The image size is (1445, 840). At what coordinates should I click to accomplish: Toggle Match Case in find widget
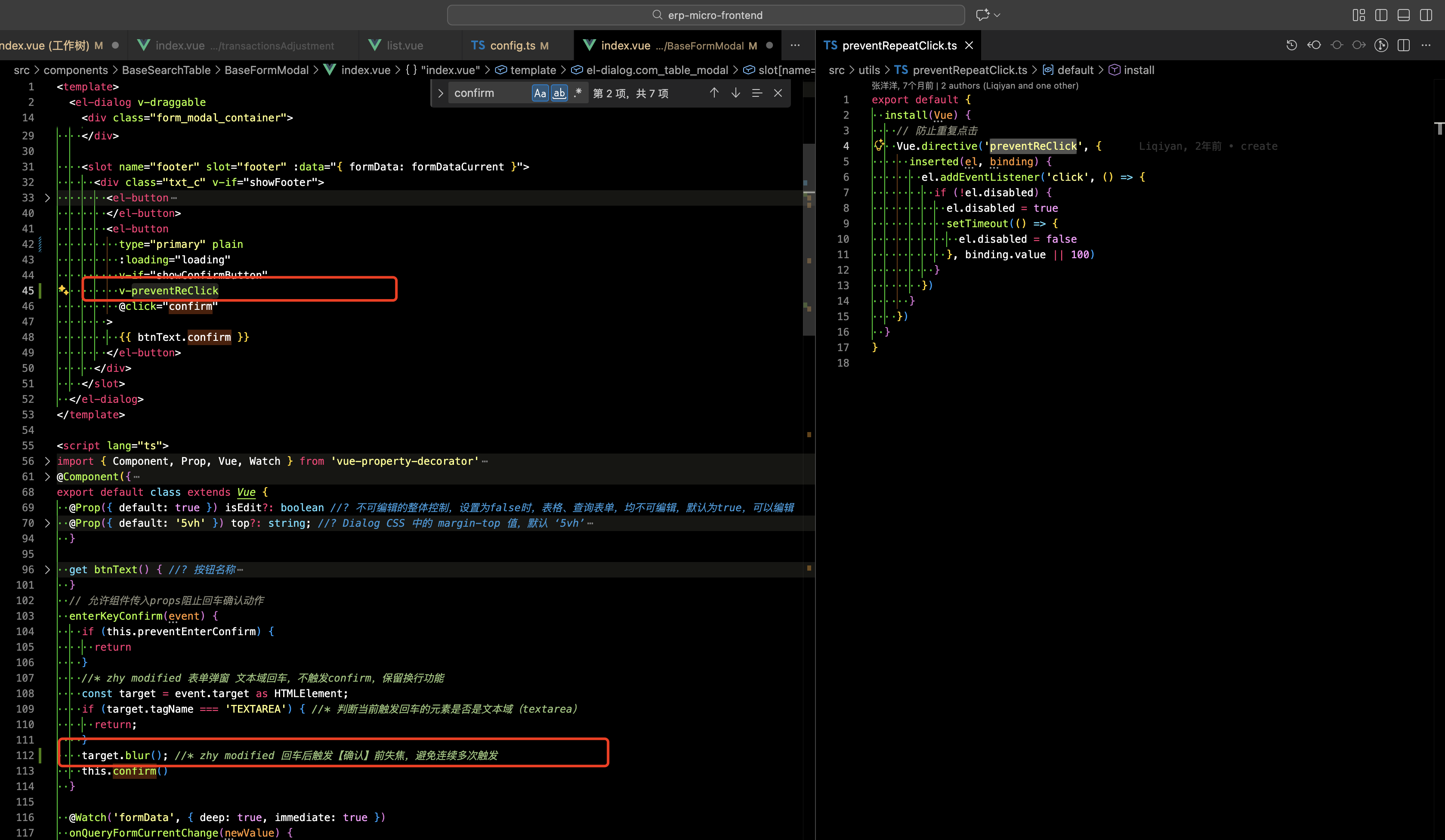(x=540, y=93)
